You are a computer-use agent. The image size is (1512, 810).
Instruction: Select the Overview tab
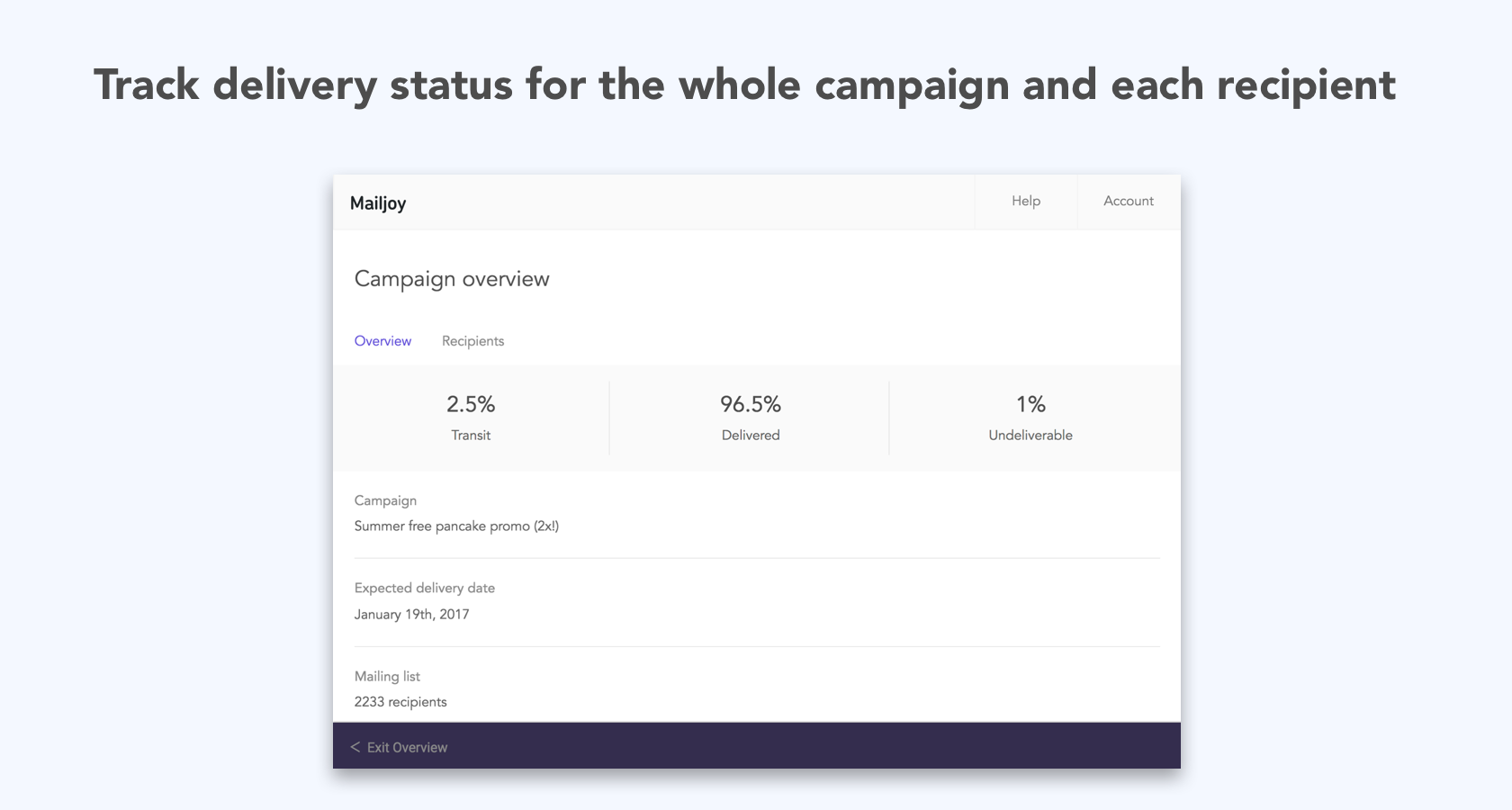pyautogui.click(x=382, y=341)
